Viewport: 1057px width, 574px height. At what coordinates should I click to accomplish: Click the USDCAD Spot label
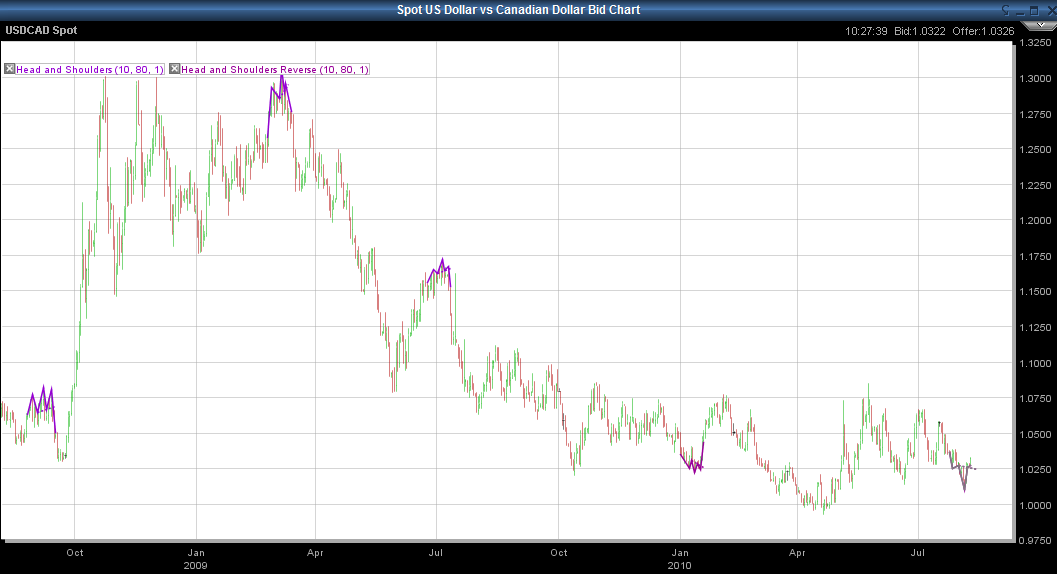coord(41,30)
